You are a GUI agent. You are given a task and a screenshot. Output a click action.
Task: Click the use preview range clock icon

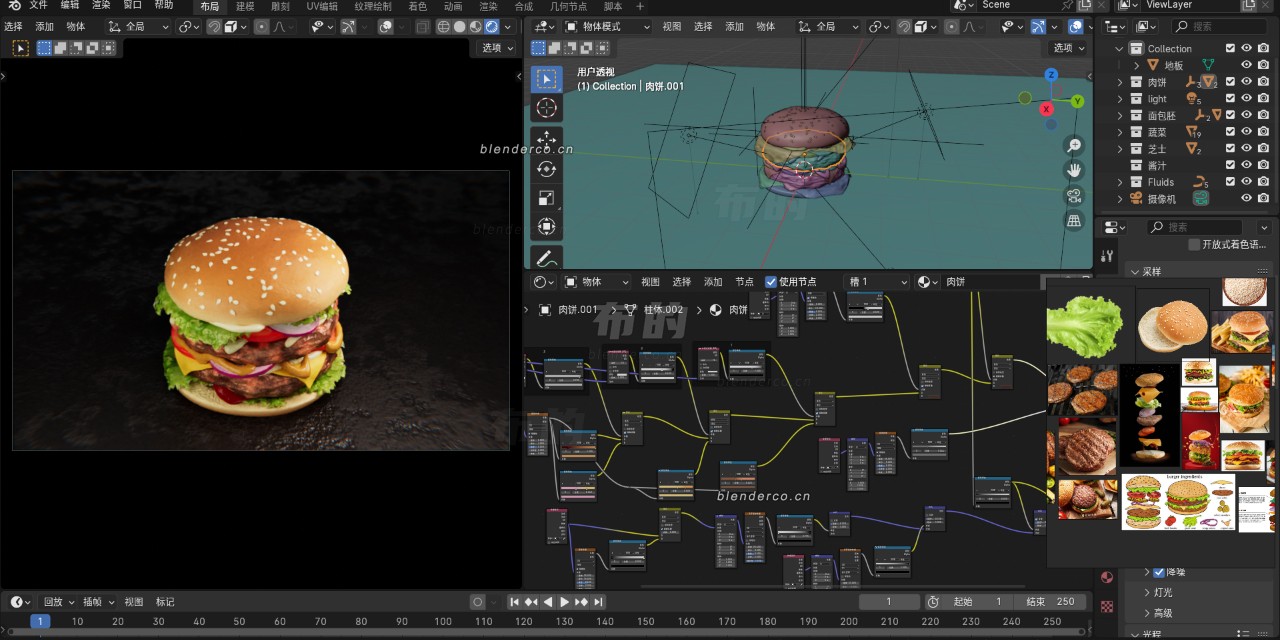933,602
